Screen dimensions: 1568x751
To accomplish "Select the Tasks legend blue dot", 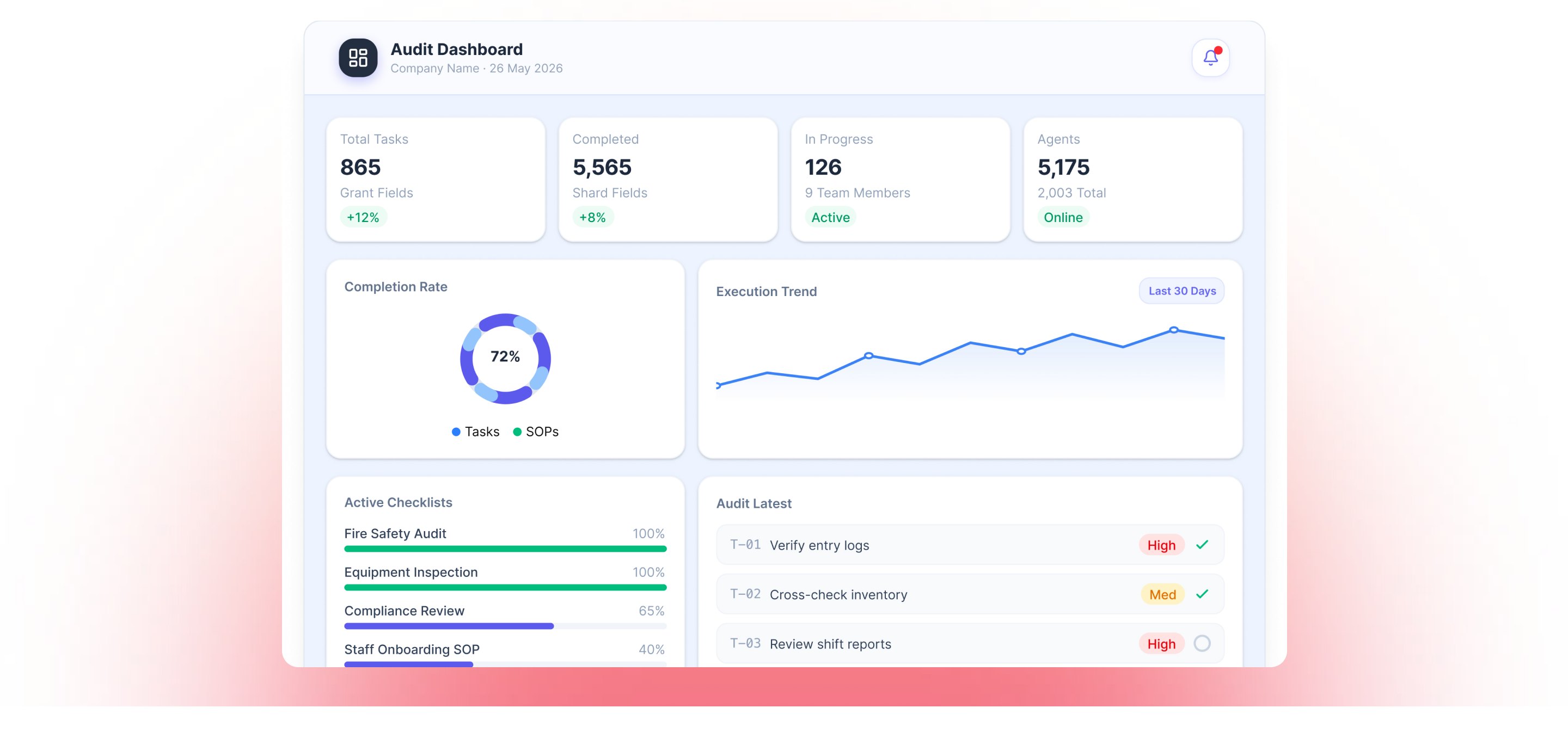I will [456, 432].
